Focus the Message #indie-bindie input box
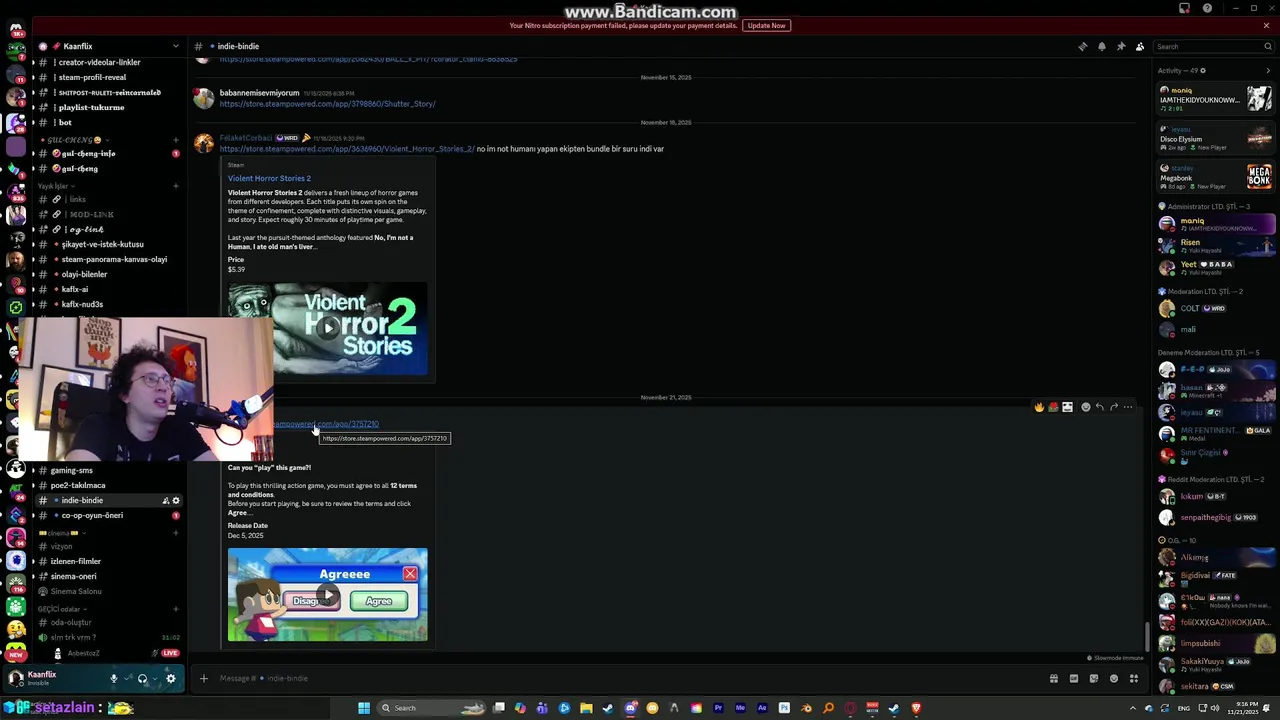The image size is (1280, 720). 630,678
